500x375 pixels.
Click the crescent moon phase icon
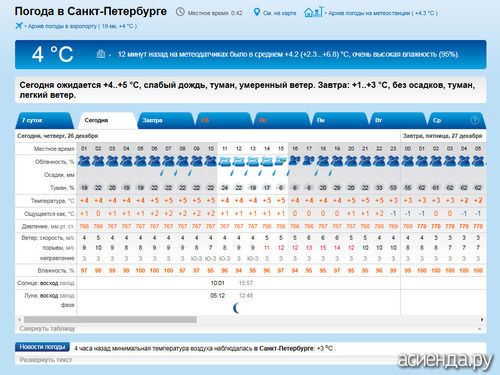pos(236,308)
